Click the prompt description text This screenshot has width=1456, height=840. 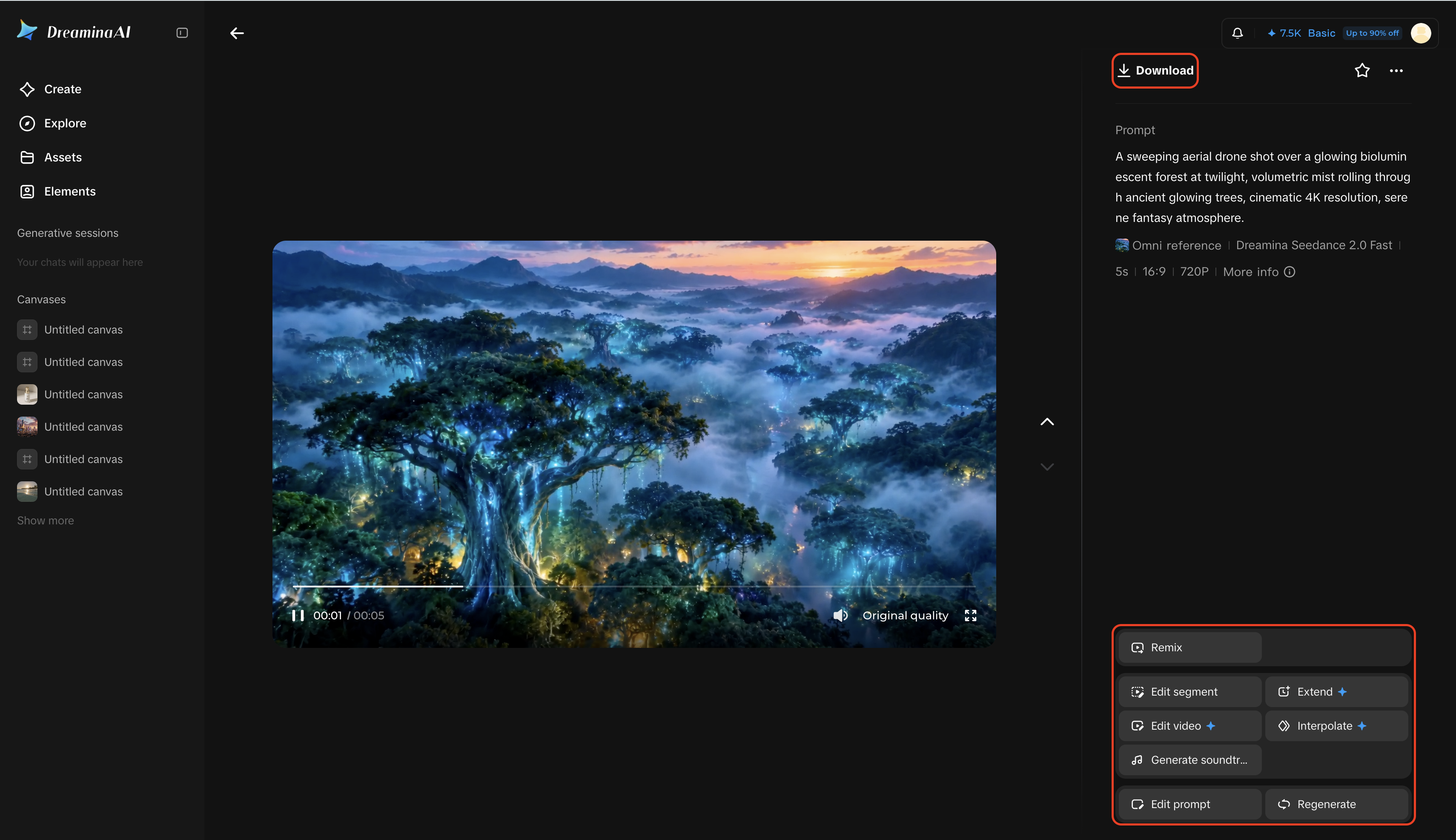[x=1262, y=187]
